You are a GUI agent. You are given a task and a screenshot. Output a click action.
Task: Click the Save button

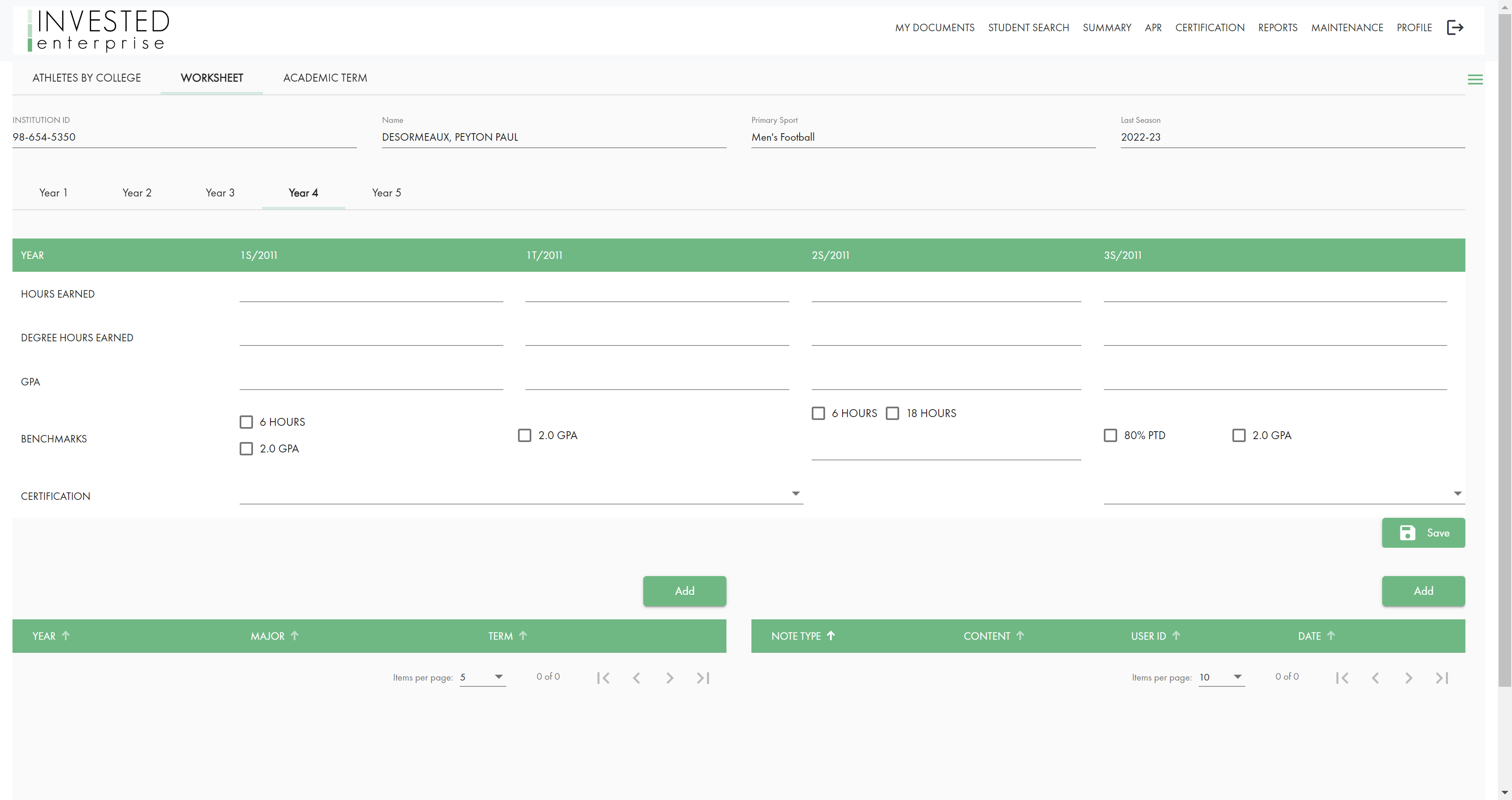[x=1423, y=533]
